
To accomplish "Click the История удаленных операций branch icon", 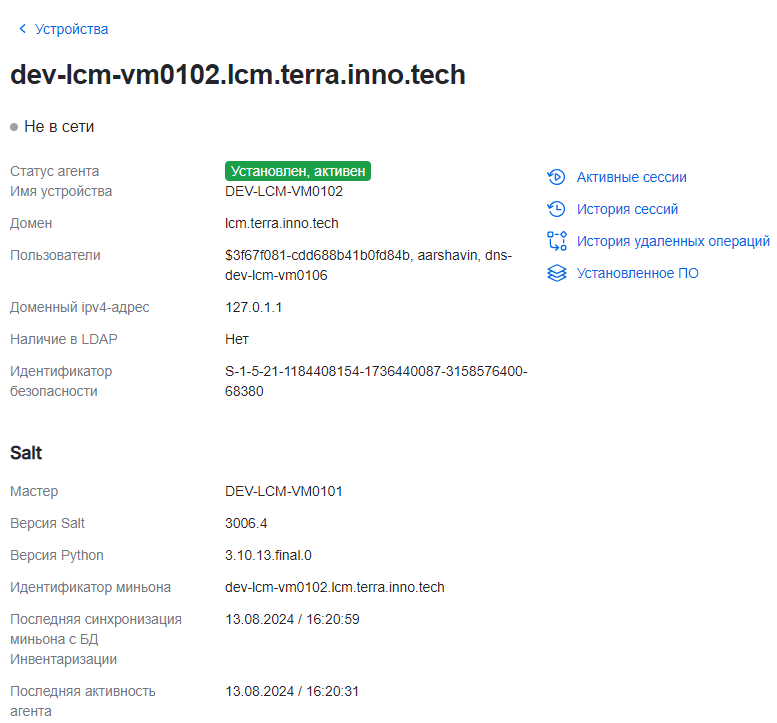I will (557, 241).
